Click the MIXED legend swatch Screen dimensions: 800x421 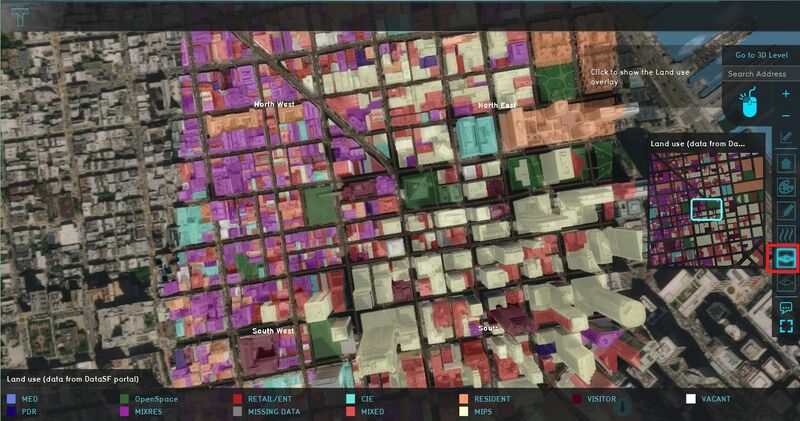pyautogui.click(x=351, y=411)
